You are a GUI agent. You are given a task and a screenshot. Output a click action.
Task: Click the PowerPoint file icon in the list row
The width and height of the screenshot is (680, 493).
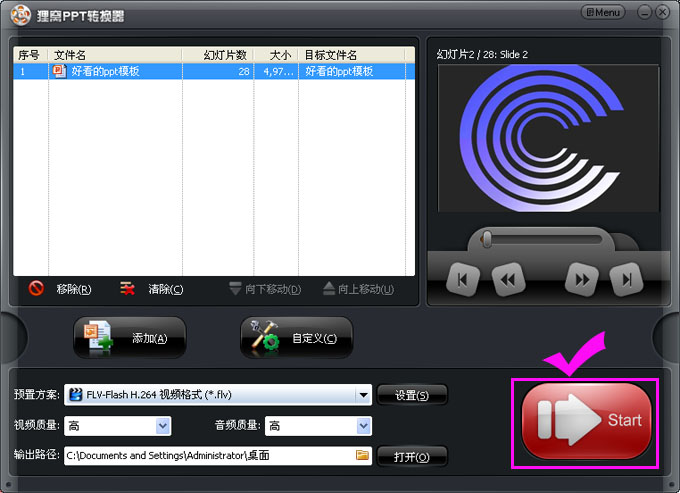click(x=59, y=71)
